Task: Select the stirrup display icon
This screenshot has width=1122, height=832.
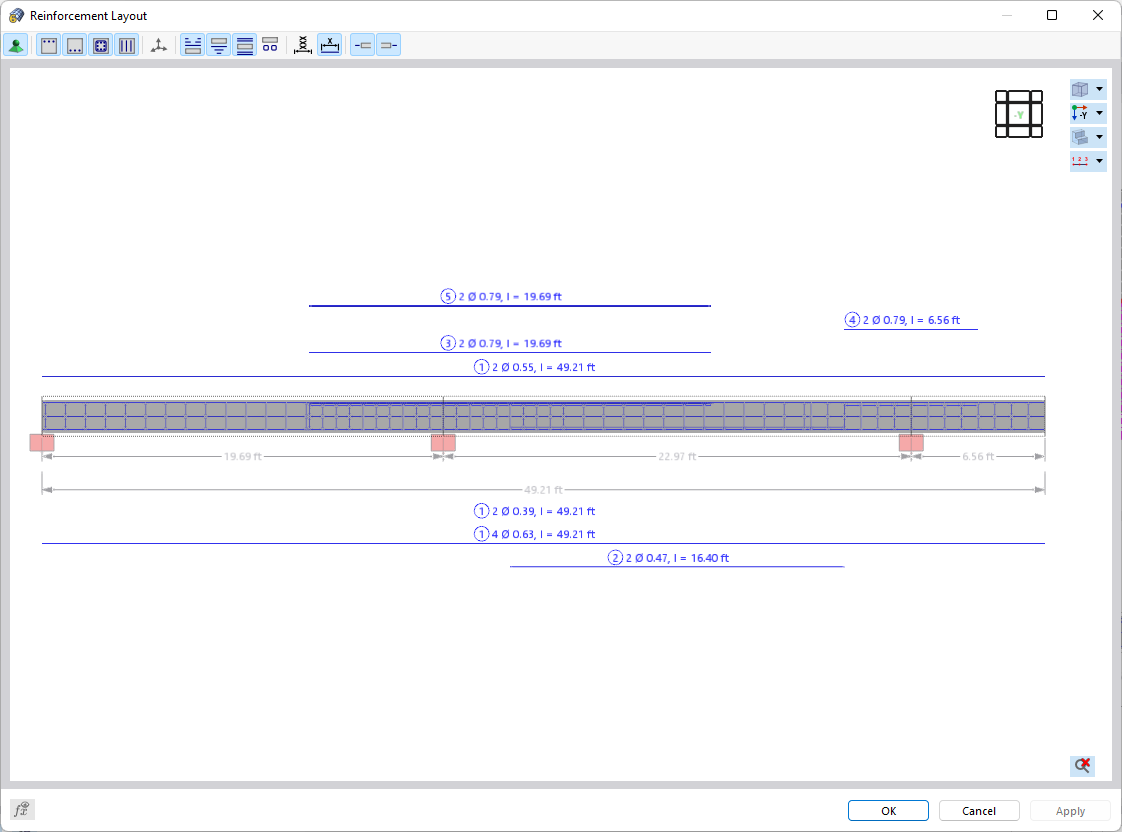Action: [101, 44]
